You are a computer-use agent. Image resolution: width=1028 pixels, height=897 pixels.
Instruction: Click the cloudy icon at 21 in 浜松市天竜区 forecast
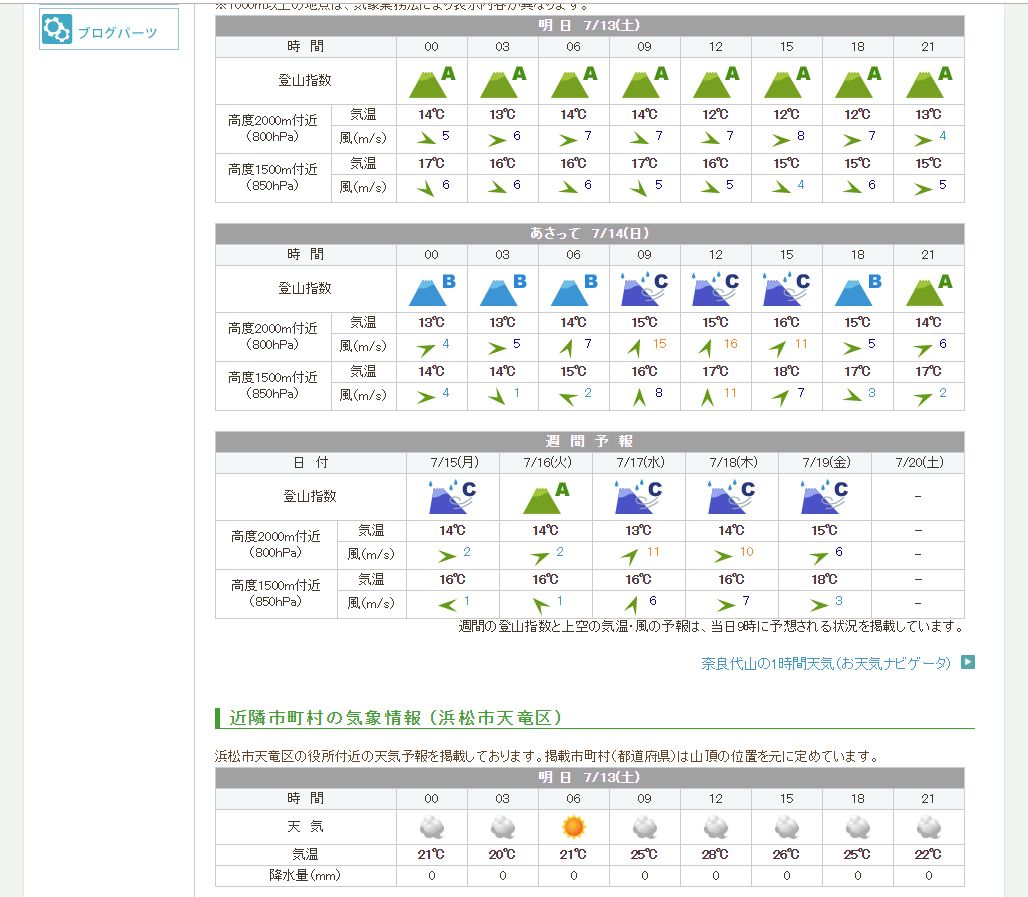(928, 827)
